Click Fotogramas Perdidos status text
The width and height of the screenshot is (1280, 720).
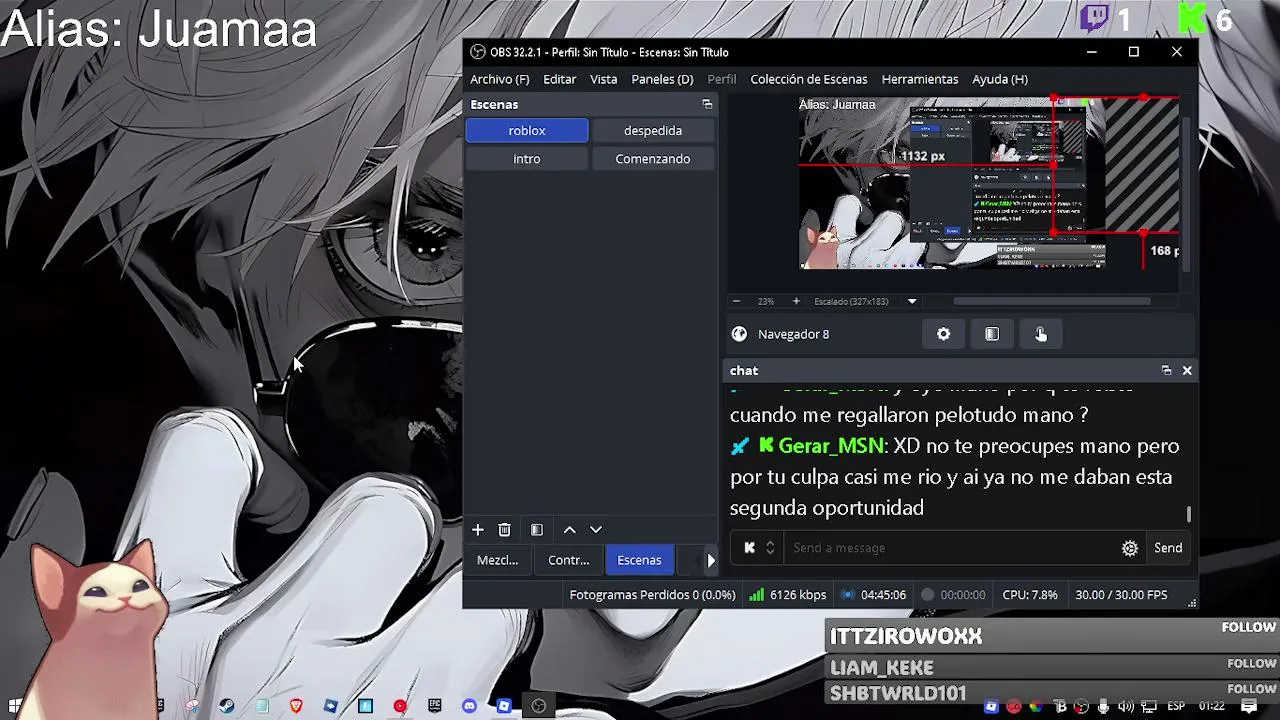tap(652, 594)
